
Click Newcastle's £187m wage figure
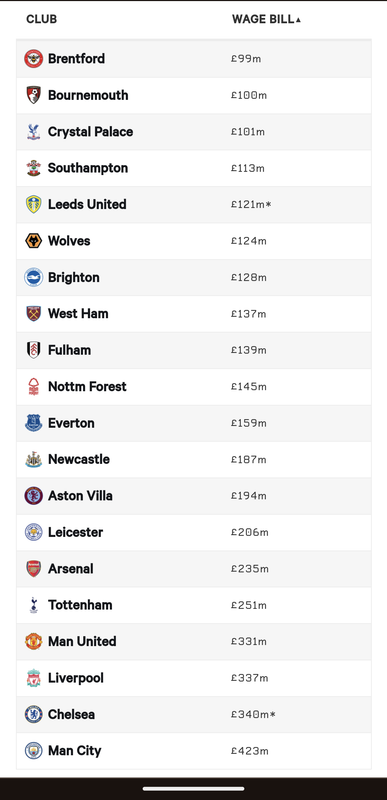coord(249,459)
